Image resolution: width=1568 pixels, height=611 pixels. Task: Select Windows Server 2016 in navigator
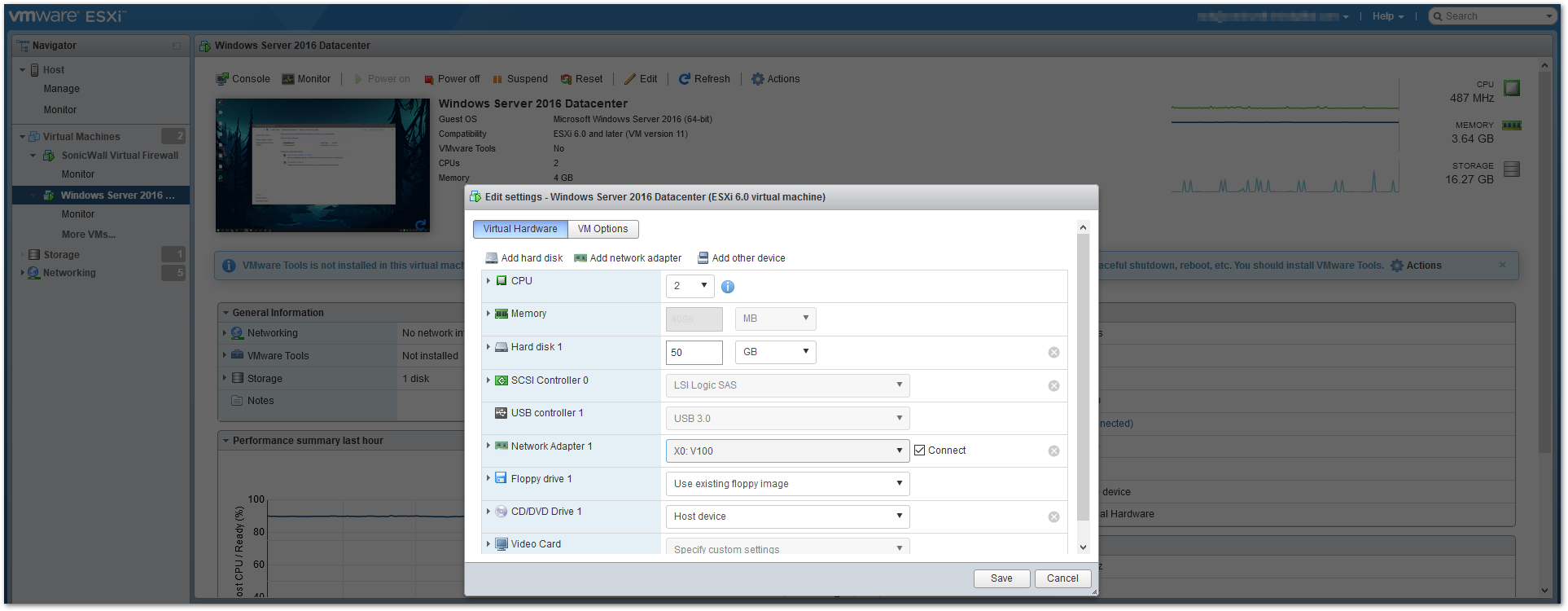[117, 196]
